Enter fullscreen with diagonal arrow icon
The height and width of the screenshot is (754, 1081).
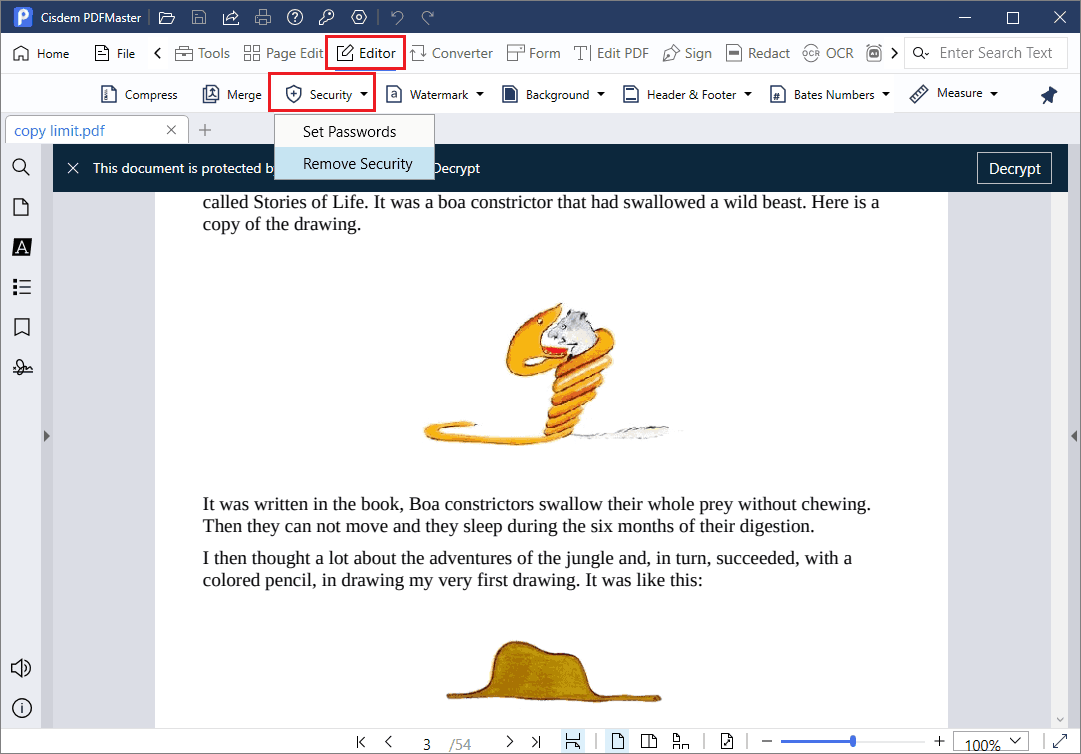(x=1060, y=741)
